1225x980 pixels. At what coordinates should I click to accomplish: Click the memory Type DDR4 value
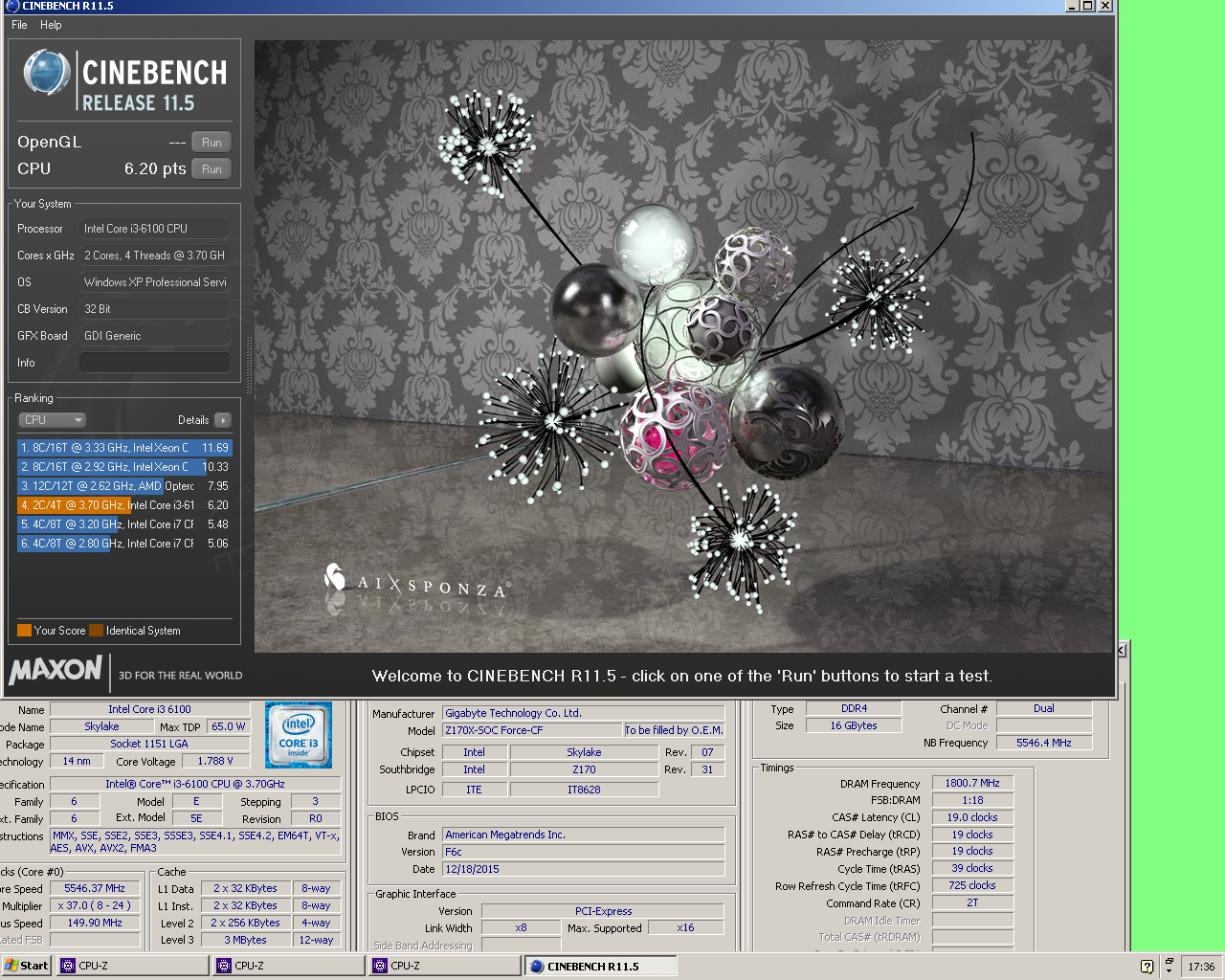pos(854,709)
